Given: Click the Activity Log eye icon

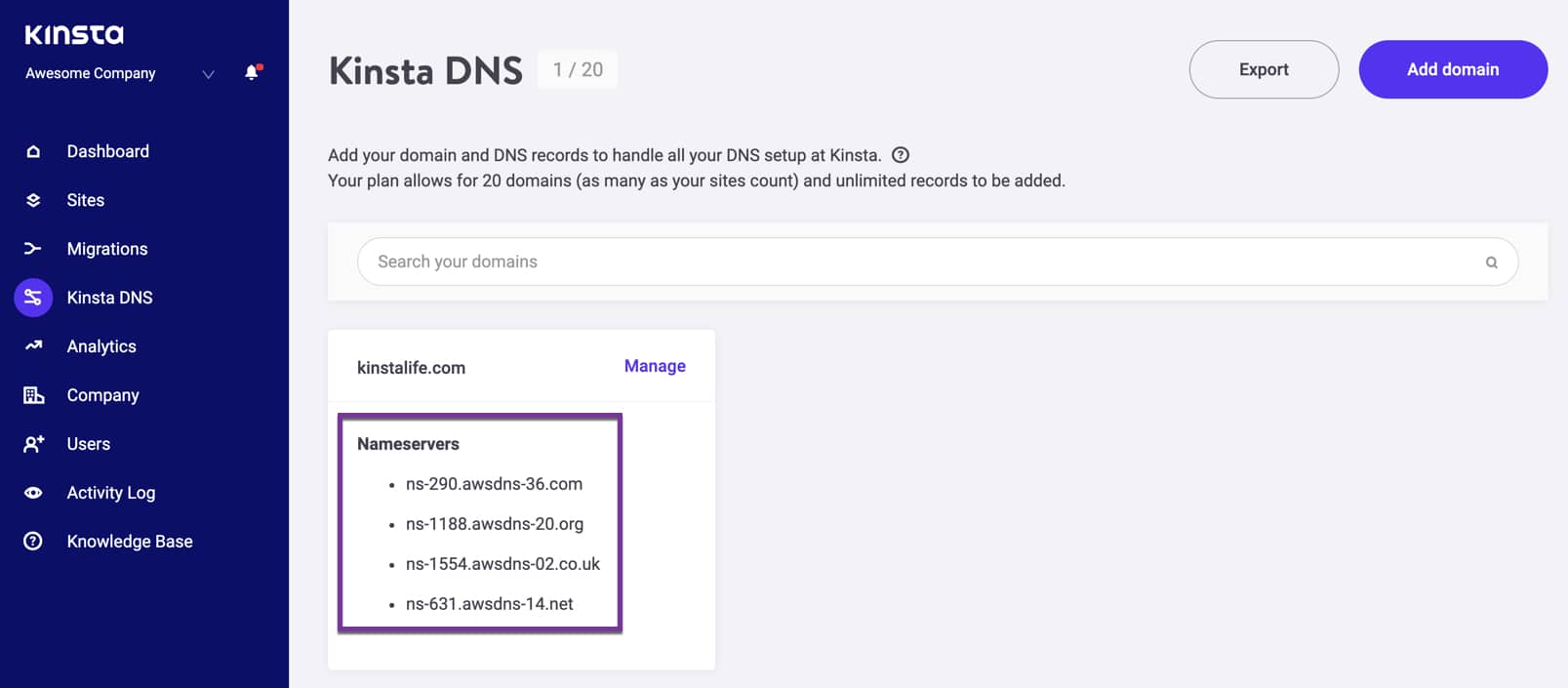Looking at the screenshot, I should tap(33, 493).
